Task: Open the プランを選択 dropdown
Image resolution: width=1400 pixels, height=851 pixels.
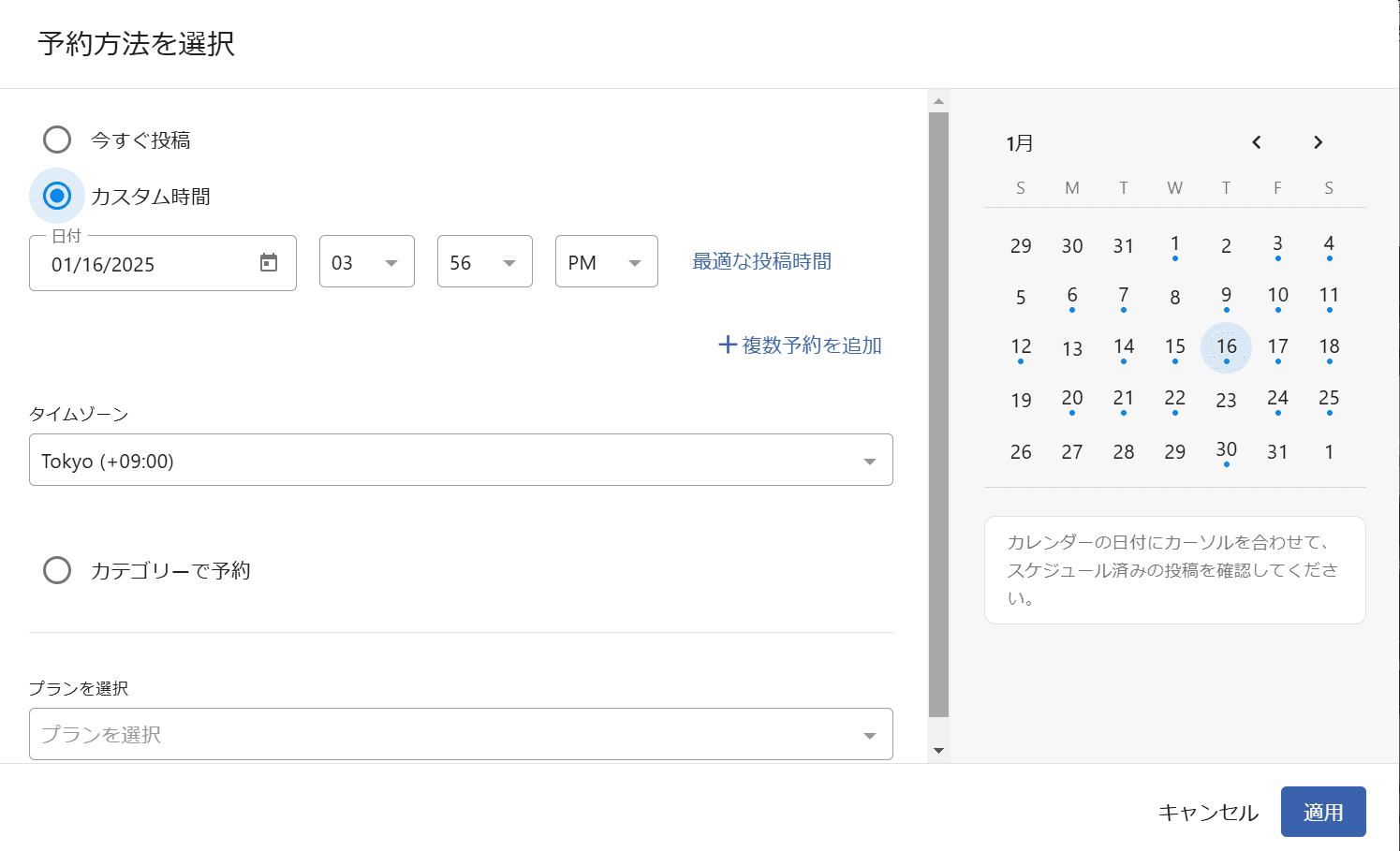Action: tap(461, 734)
